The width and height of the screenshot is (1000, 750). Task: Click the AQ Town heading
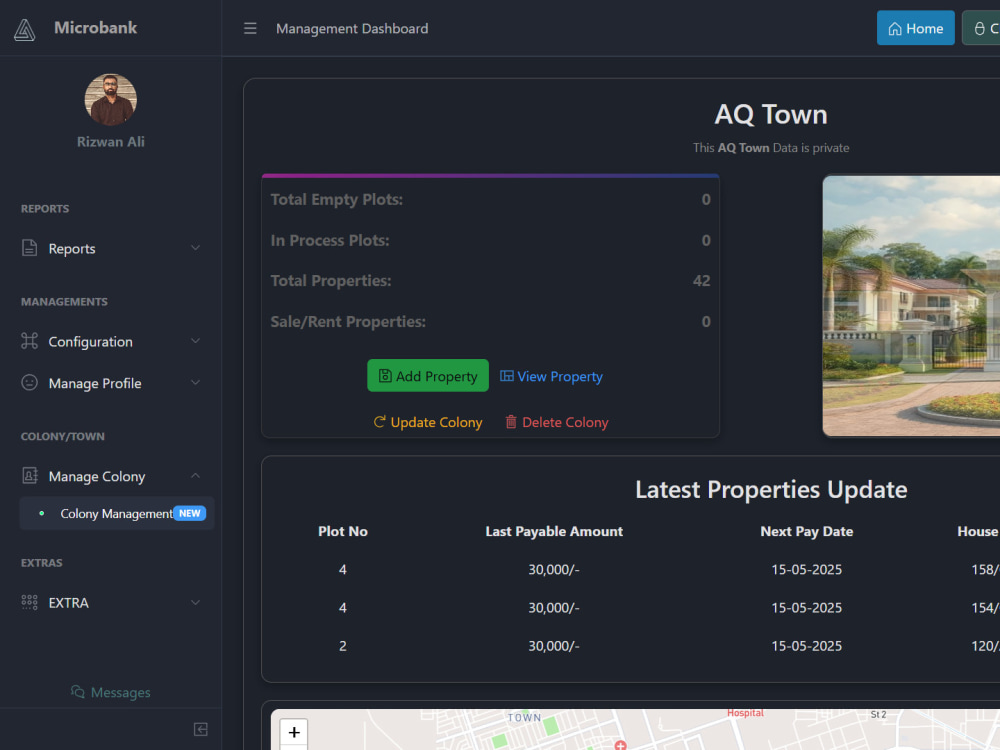point(771,115)
